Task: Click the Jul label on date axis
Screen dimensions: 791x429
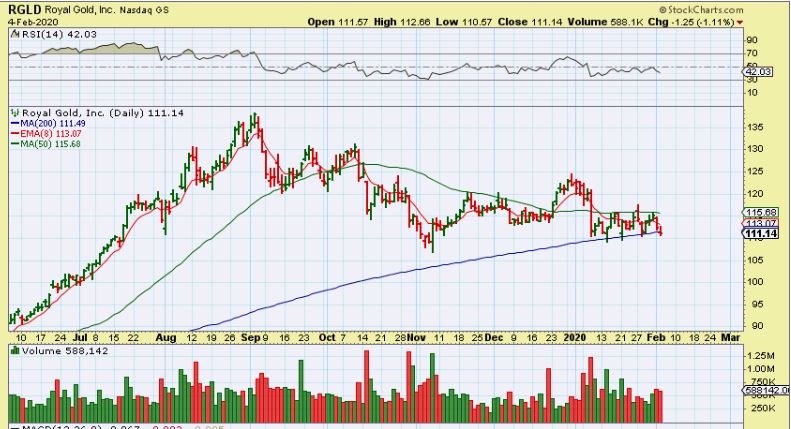Action: tap(80, 338)
